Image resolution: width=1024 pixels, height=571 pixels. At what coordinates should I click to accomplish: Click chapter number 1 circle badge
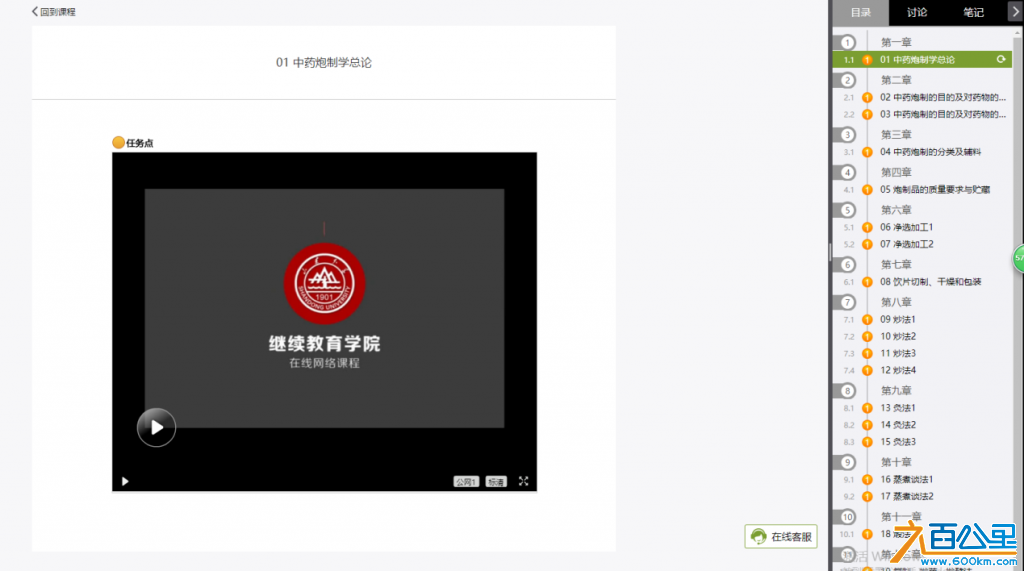pyautogui.click(x=847, y=42)
